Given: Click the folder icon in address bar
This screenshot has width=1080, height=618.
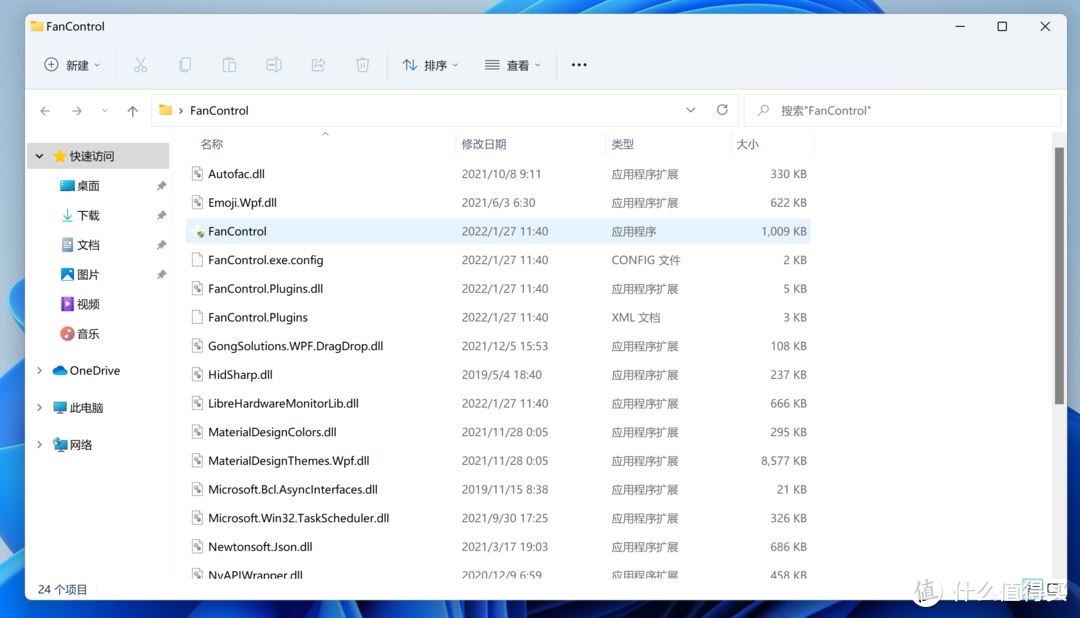Looking at the screenshot, I should (x=165, y=110).
